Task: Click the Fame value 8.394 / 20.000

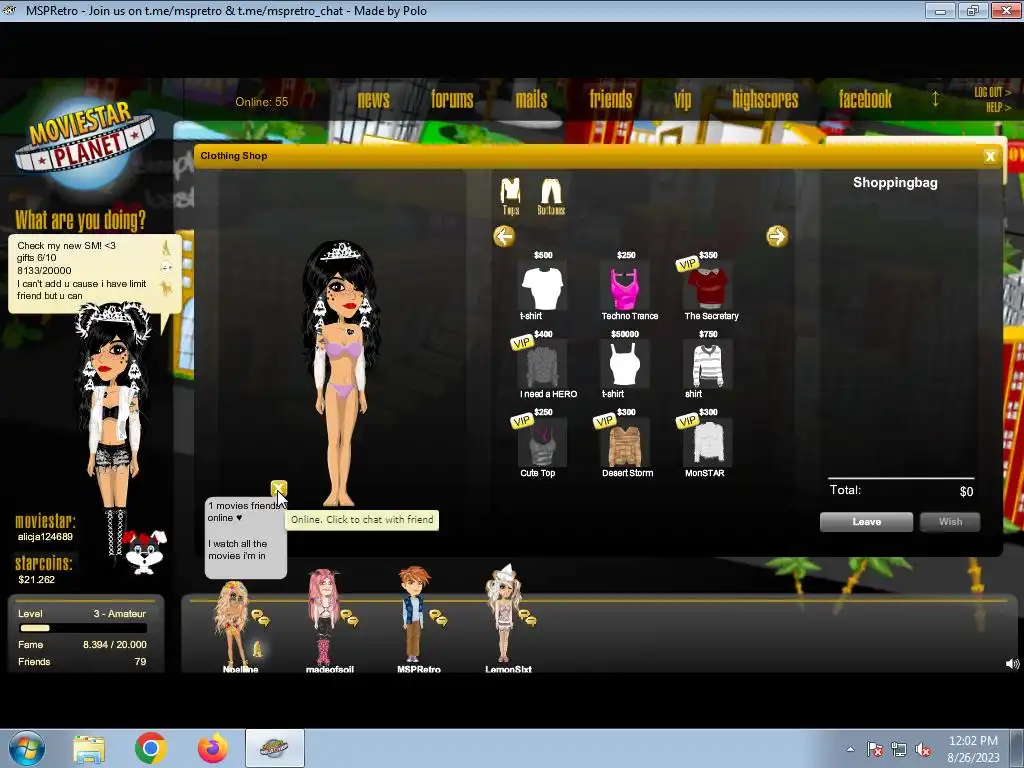Action: 115,645
